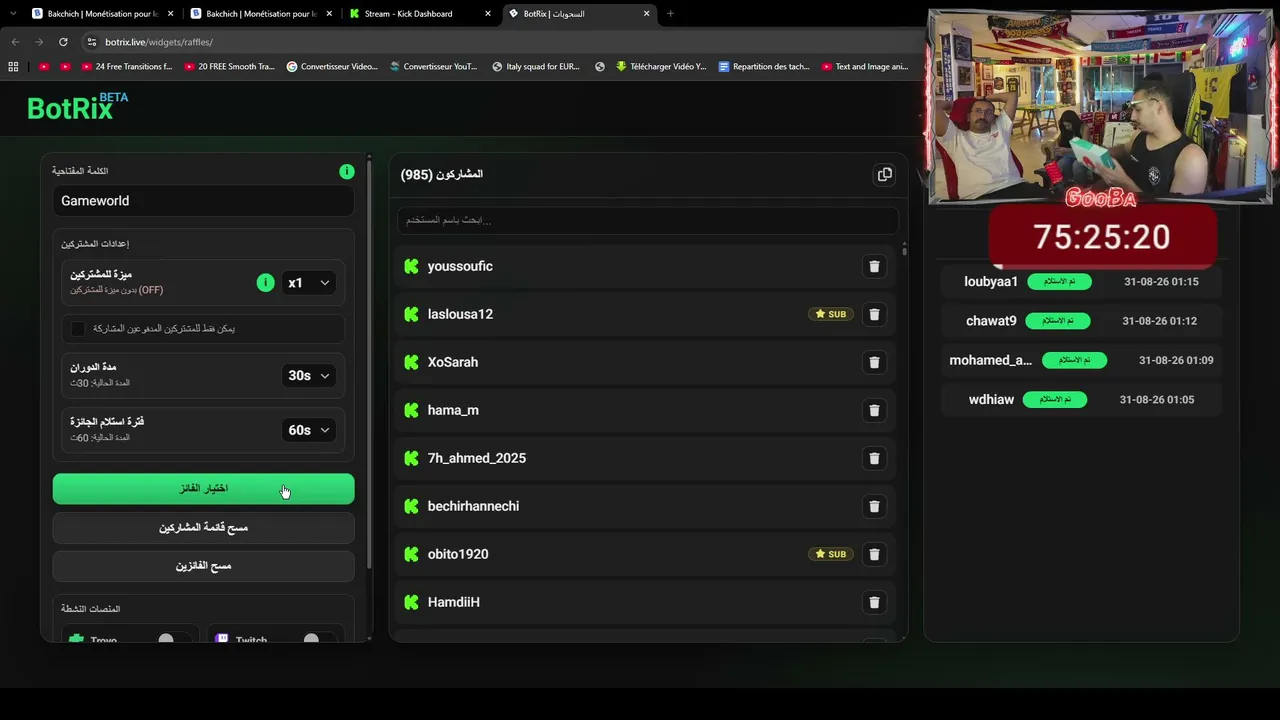Open a new browser tab with plus
This screenshot has width=1280, height=720.
pos(670,14)
